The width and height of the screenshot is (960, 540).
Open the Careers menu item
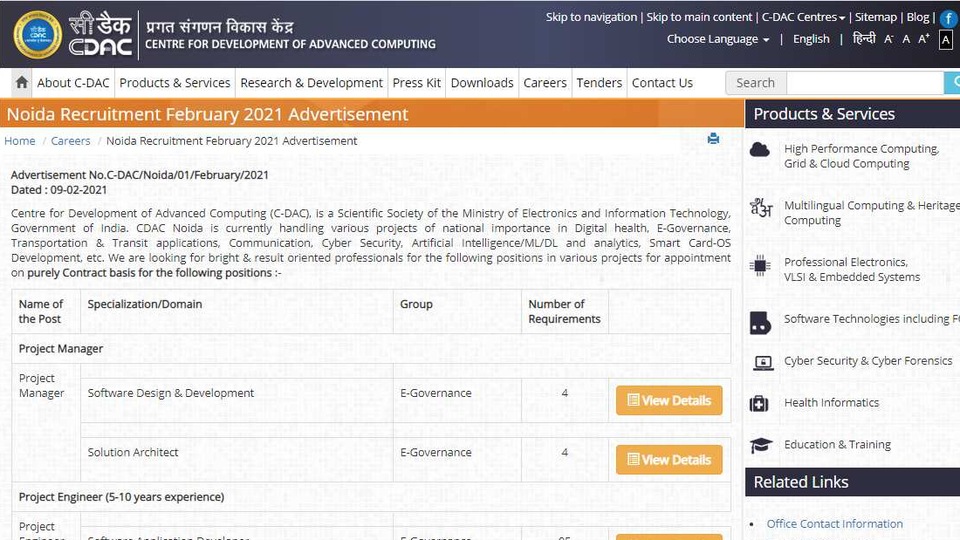[545, 83]
